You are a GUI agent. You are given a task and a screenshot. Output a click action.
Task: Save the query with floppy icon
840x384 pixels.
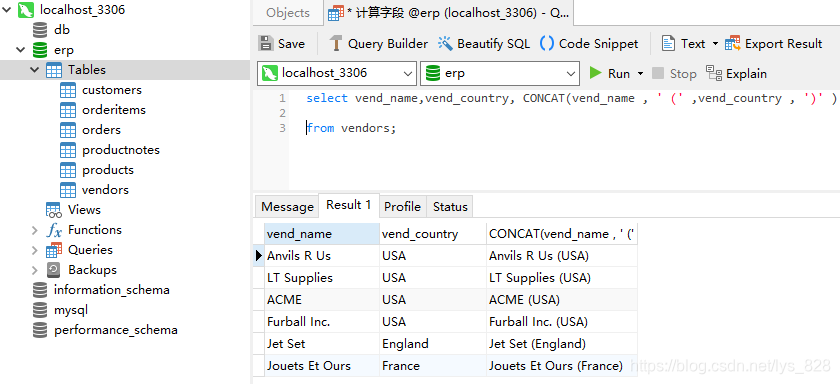point(265,43)
